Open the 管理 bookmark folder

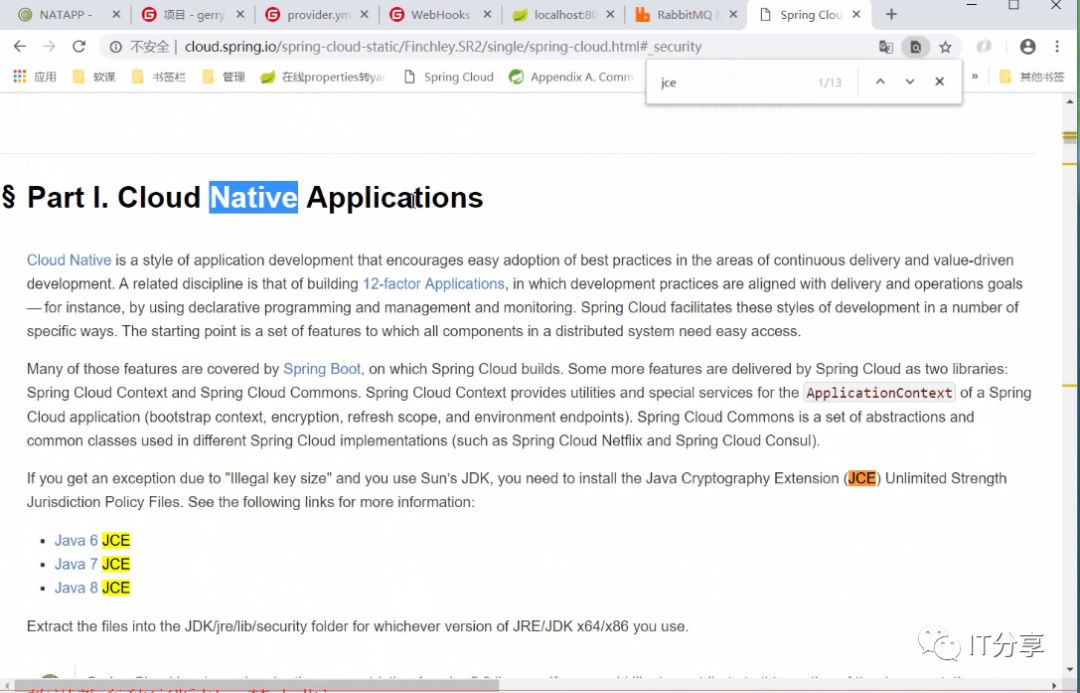pos(224,76)
